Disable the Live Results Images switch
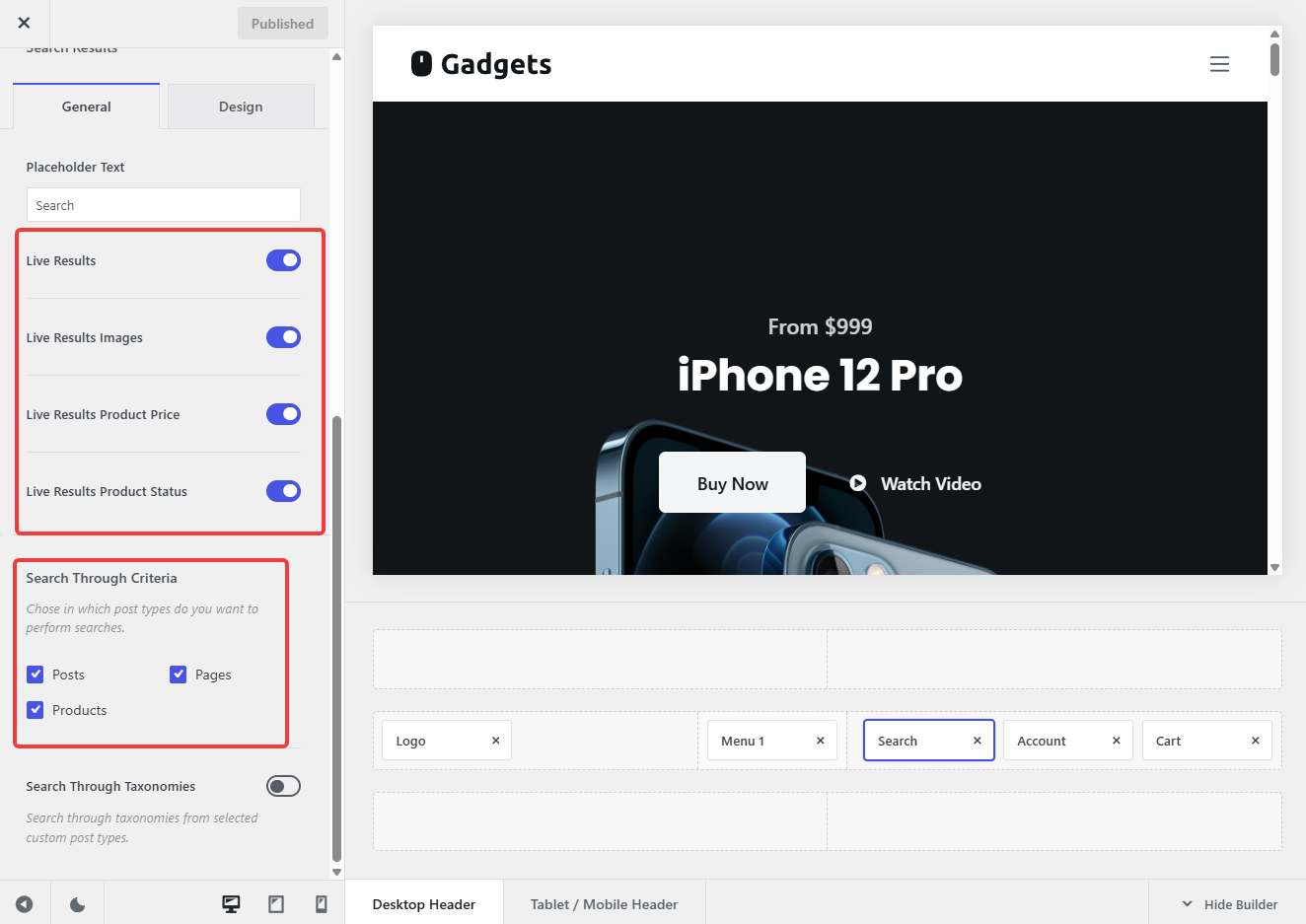Image resolution: width=1306 pixels, height=924 pixels. tap(283, 337)
